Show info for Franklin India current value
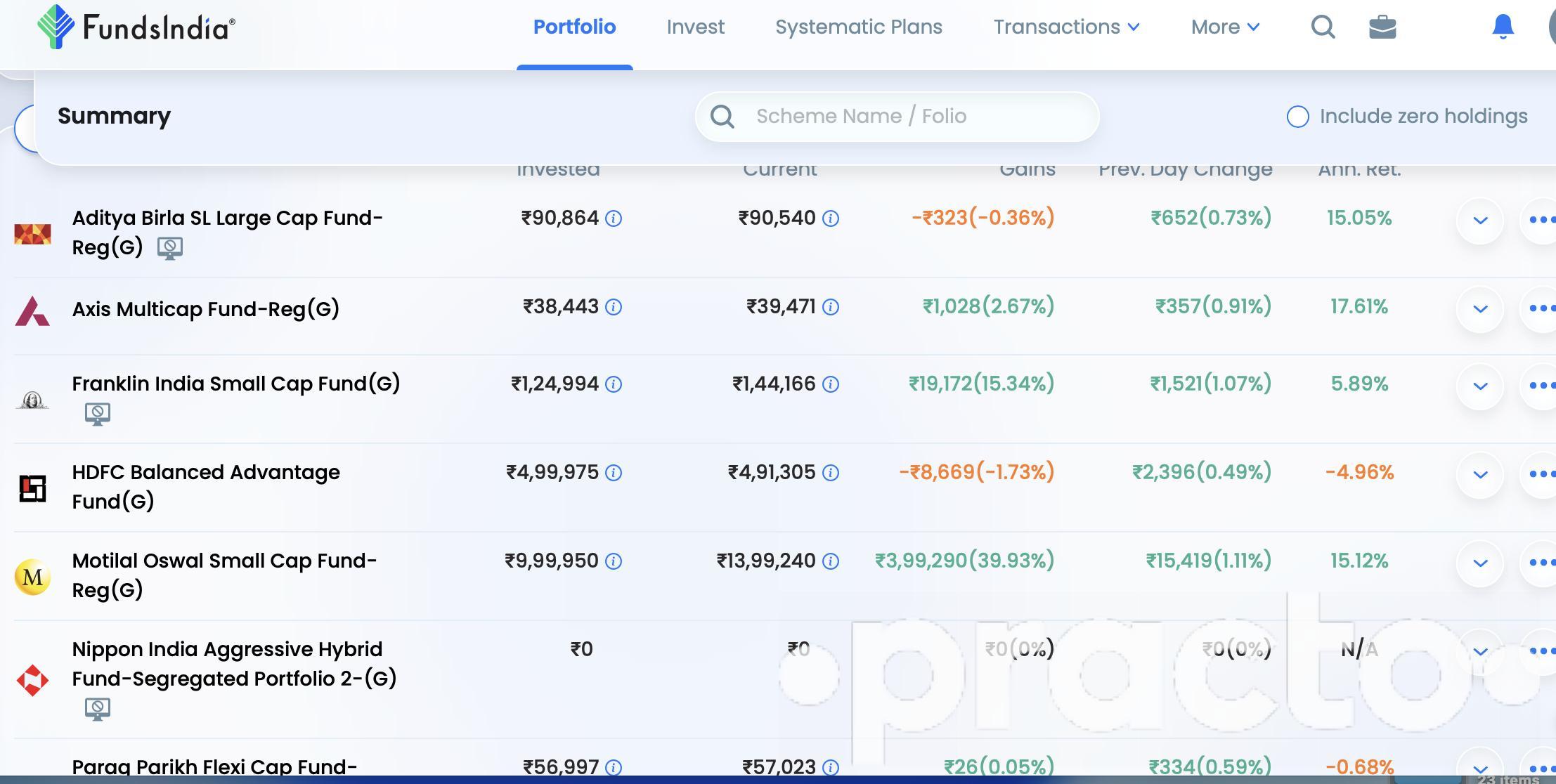The width and height of the screenshot is (1556, 784). (x=831, y=384)
